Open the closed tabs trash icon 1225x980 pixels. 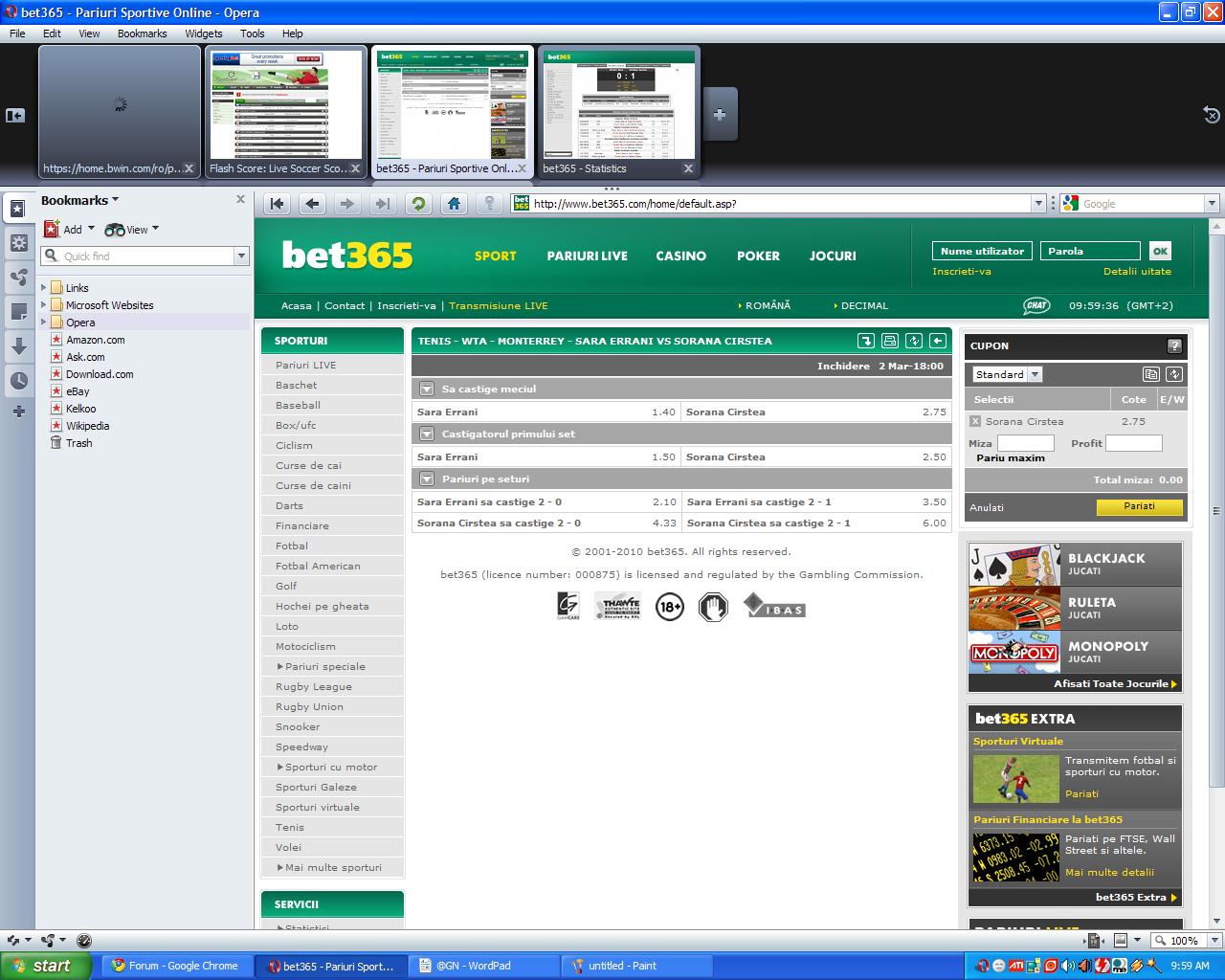(x=1211, y=114)
